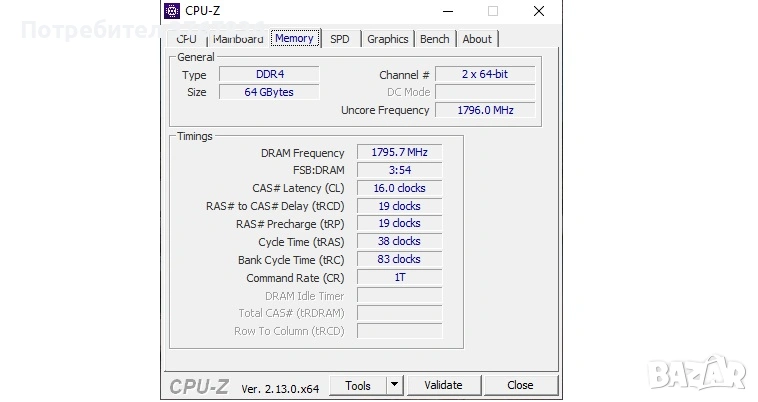The height and width of the screenshot is (402, 758).
Task: Close CPU-Z with the title bar X
Action: 539,11
